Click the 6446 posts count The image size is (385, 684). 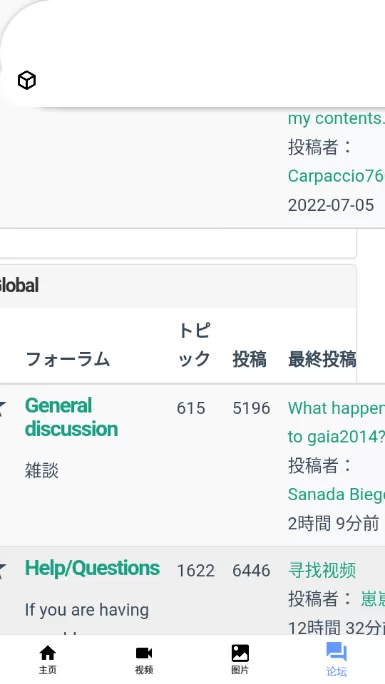click(x=251, y=571)
